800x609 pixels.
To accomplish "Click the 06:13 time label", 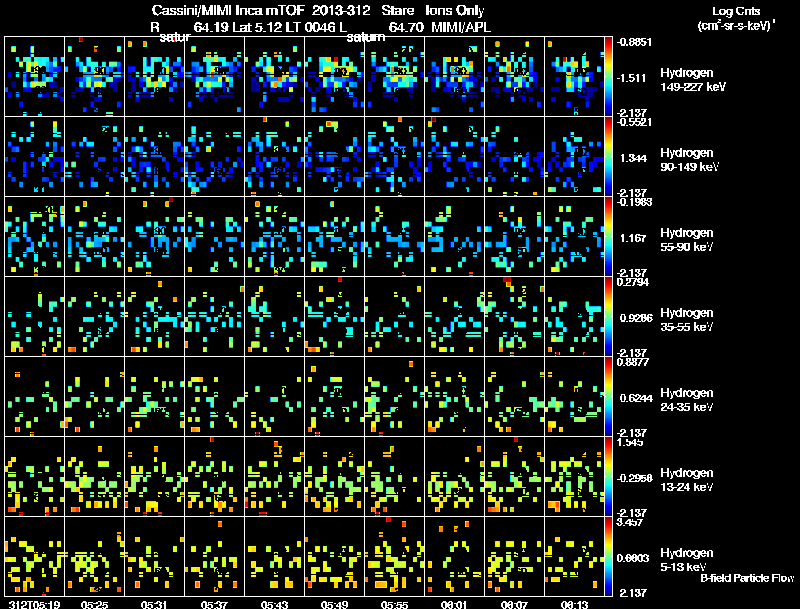I will point(574,604).
